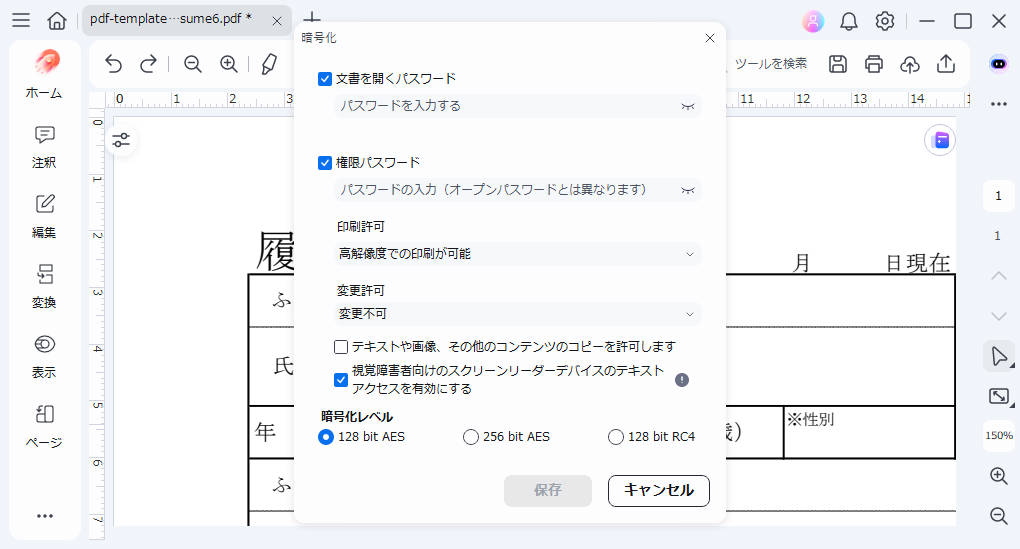Viewport: 1020px width, 549px height.
Task: Open the 変更許可 dropdown
Action: [x=517, y=314]
